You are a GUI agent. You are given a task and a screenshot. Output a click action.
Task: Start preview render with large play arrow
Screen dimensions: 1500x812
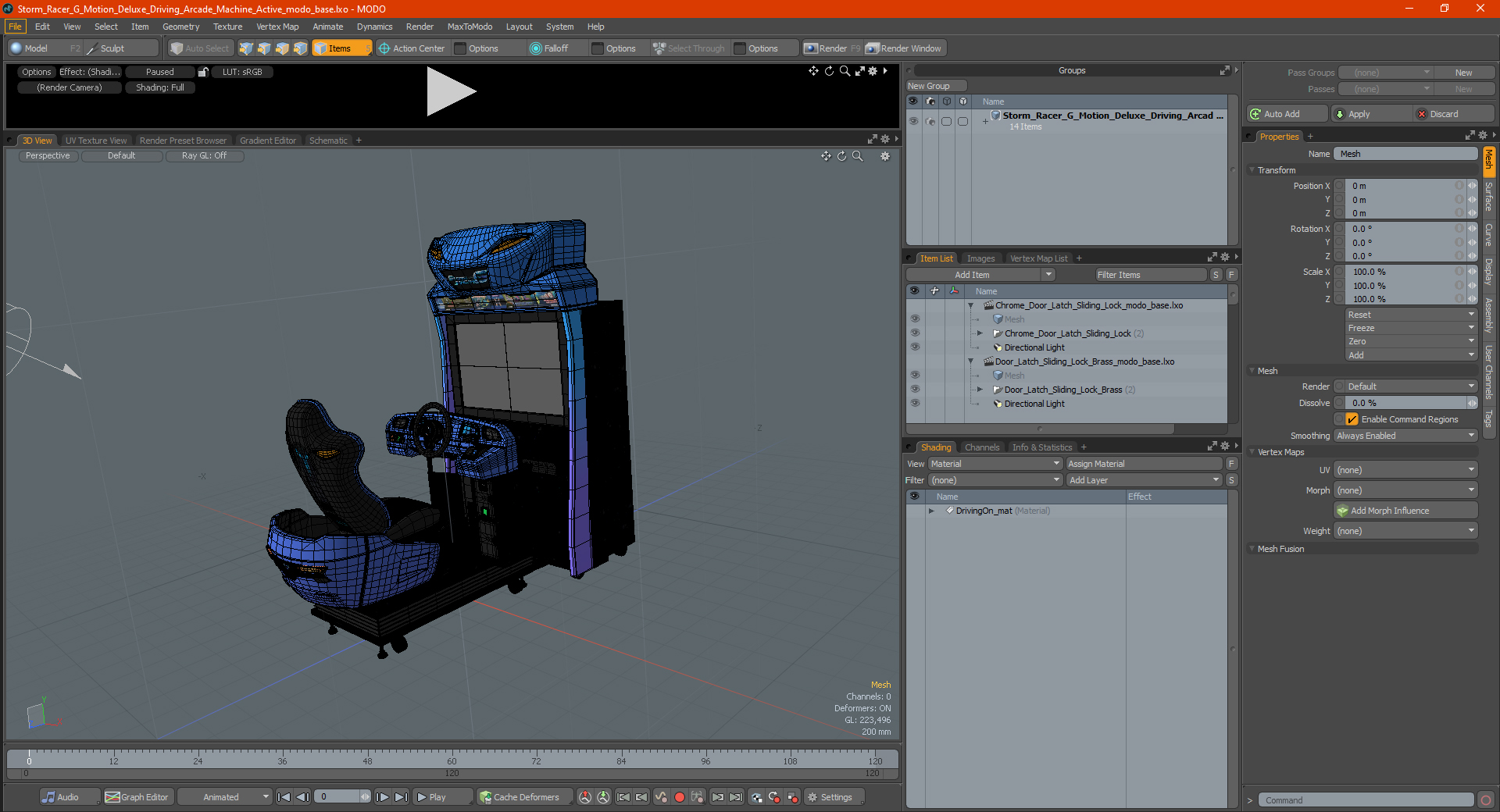[451, 91]
